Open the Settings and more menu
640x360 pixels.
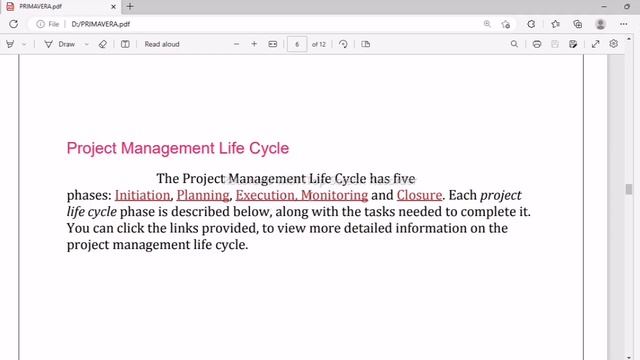pyautogui.click(x=623, y=24)
